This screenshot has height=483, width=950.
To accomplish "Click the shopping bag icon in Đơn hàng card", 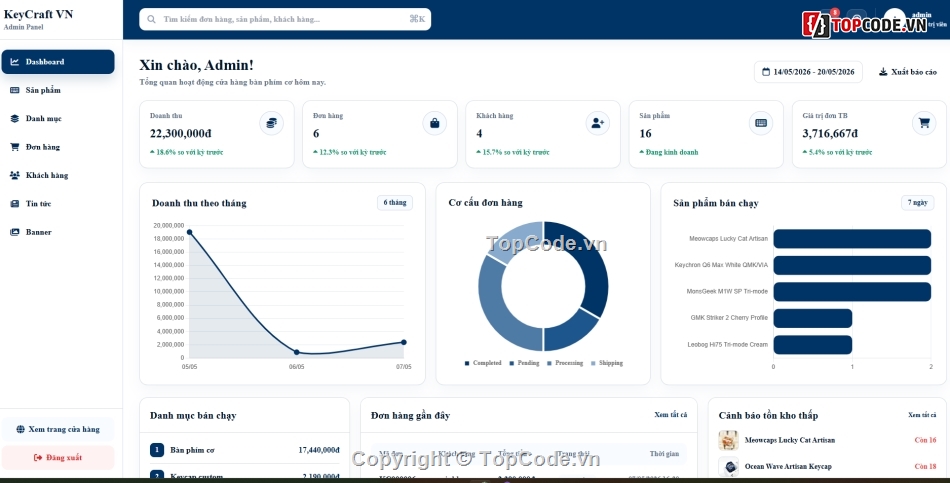I will (434, 123).
